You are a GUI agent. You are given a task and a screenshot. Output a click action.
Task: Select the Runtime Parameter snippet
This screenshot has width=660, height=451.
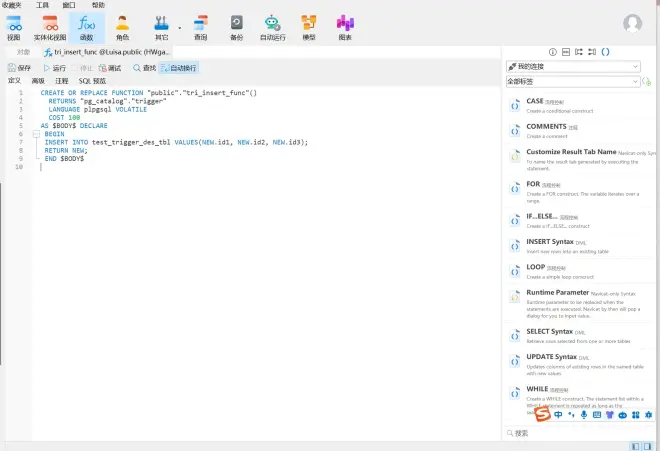(580, 304)
